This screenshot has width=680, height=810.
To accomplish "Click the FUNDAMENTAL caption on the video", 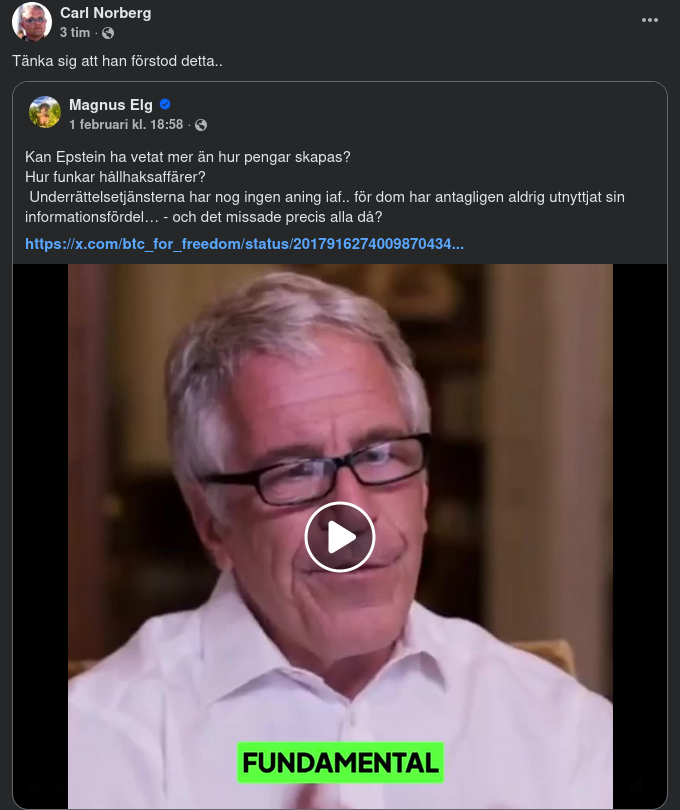I will point(340,763).
